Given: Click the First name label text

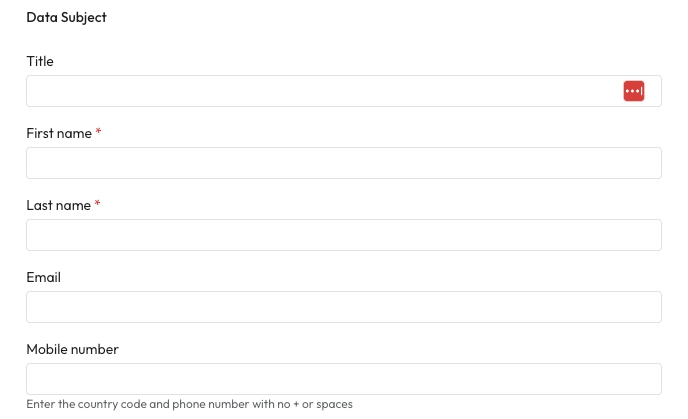Looking at the screenshot, I should 59,133.
